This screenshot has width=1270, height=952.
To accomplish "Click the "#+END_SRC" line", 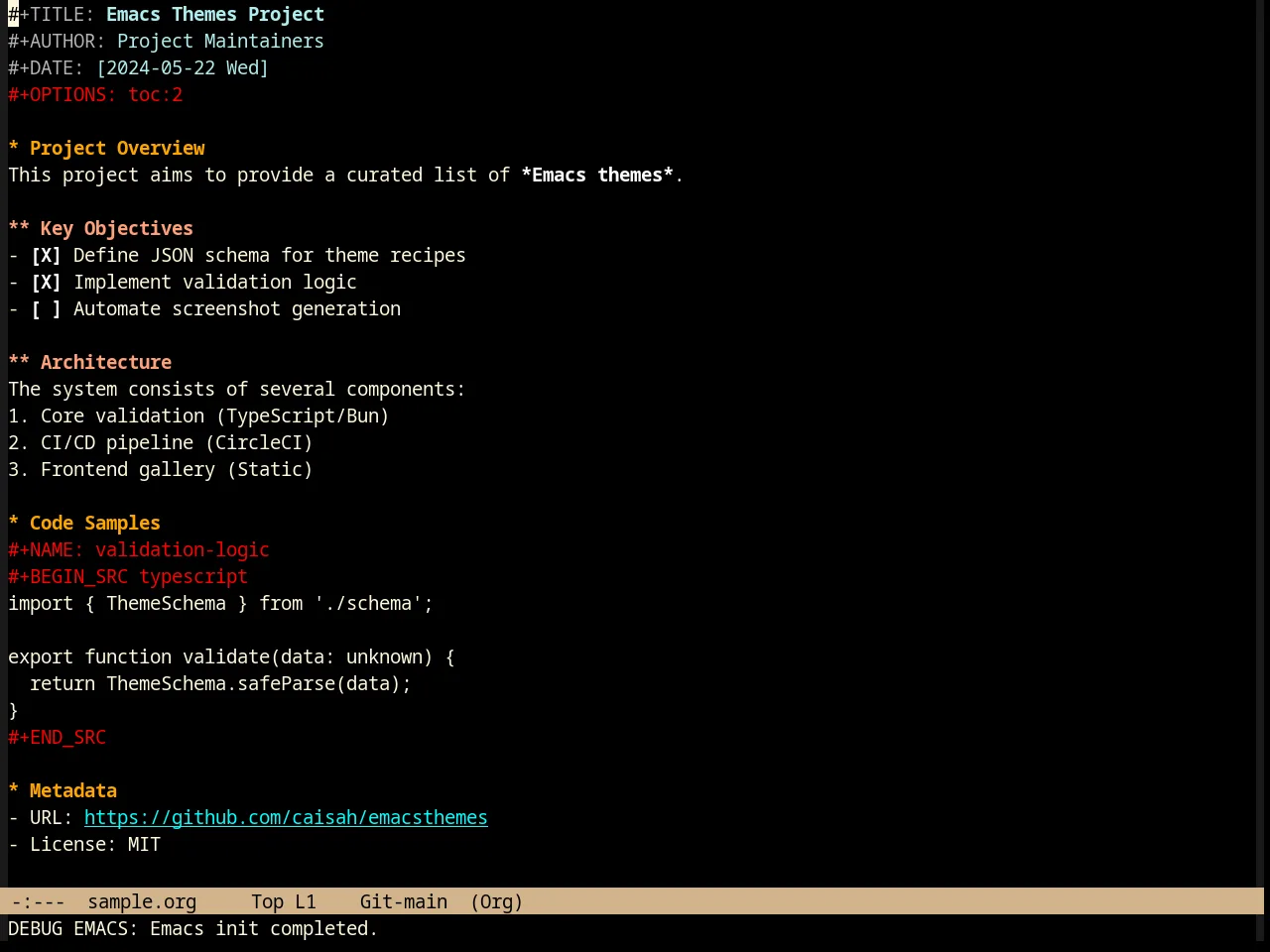I will coord(57,737).
